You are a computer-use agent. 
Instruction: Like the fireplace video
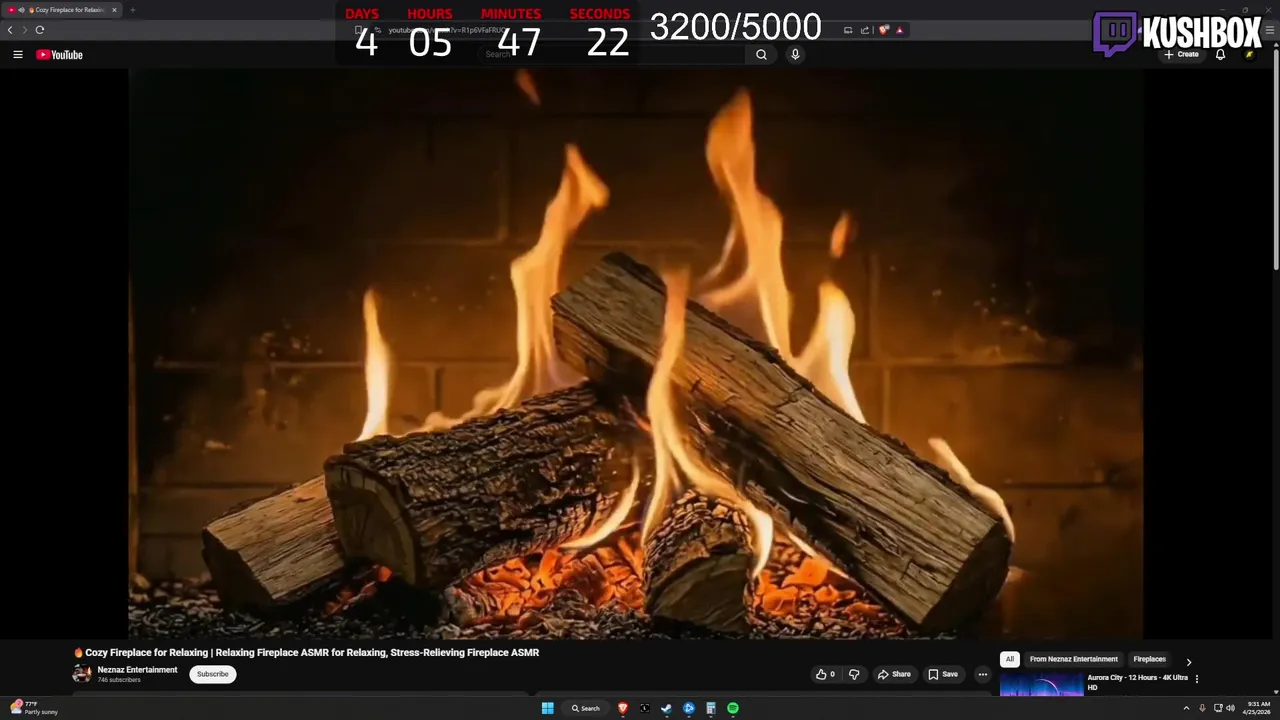point(825,674)
